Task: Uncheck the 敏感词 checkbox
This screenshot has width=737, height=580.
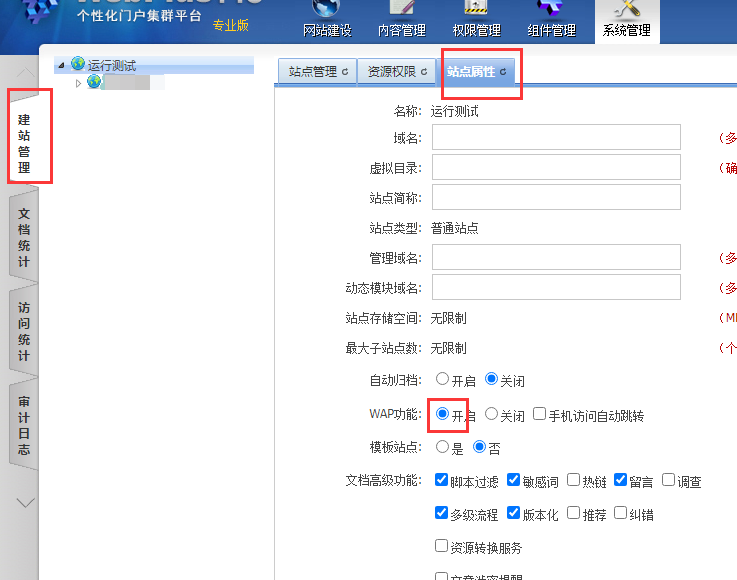Action: tap(514, 480)
